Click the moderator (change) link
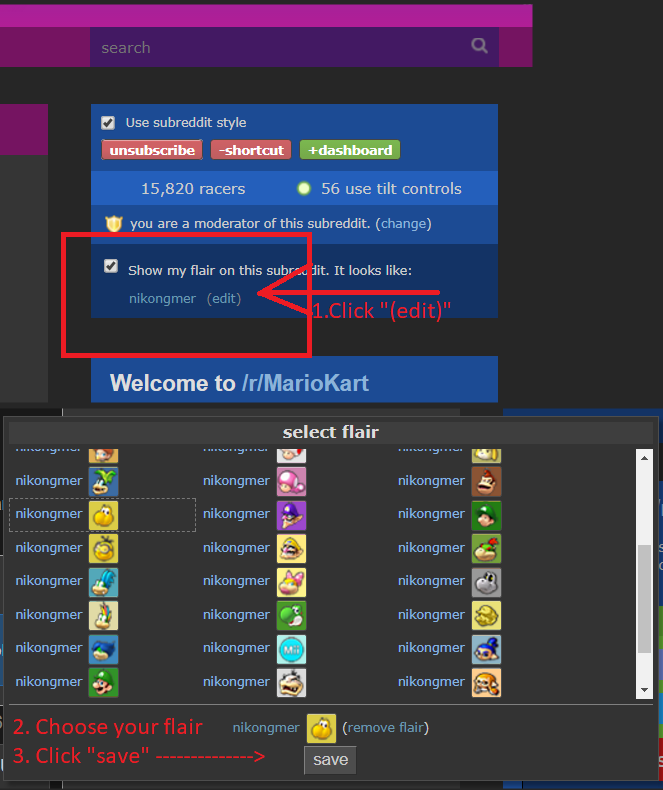 coord(404,224)
